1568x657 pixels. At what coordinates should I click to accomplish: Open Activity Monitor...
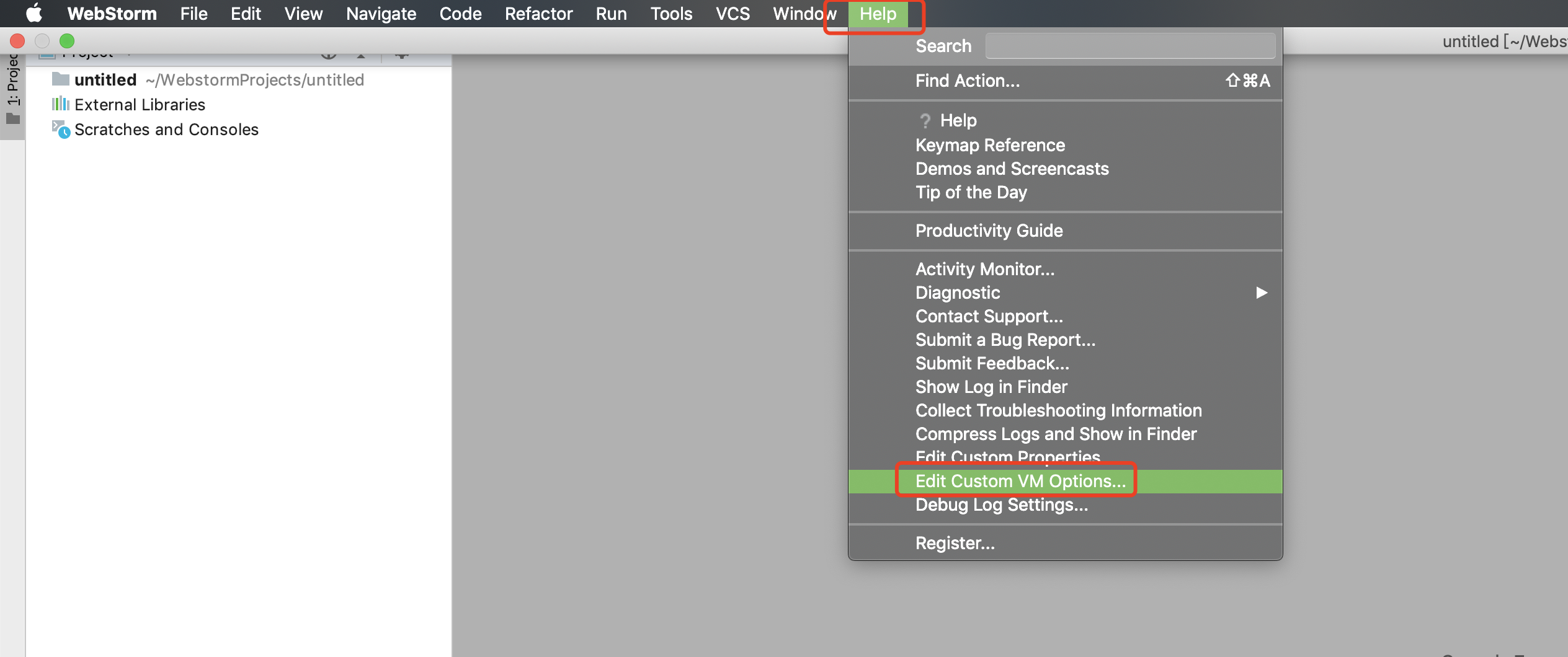click(x=1065, y=269)
